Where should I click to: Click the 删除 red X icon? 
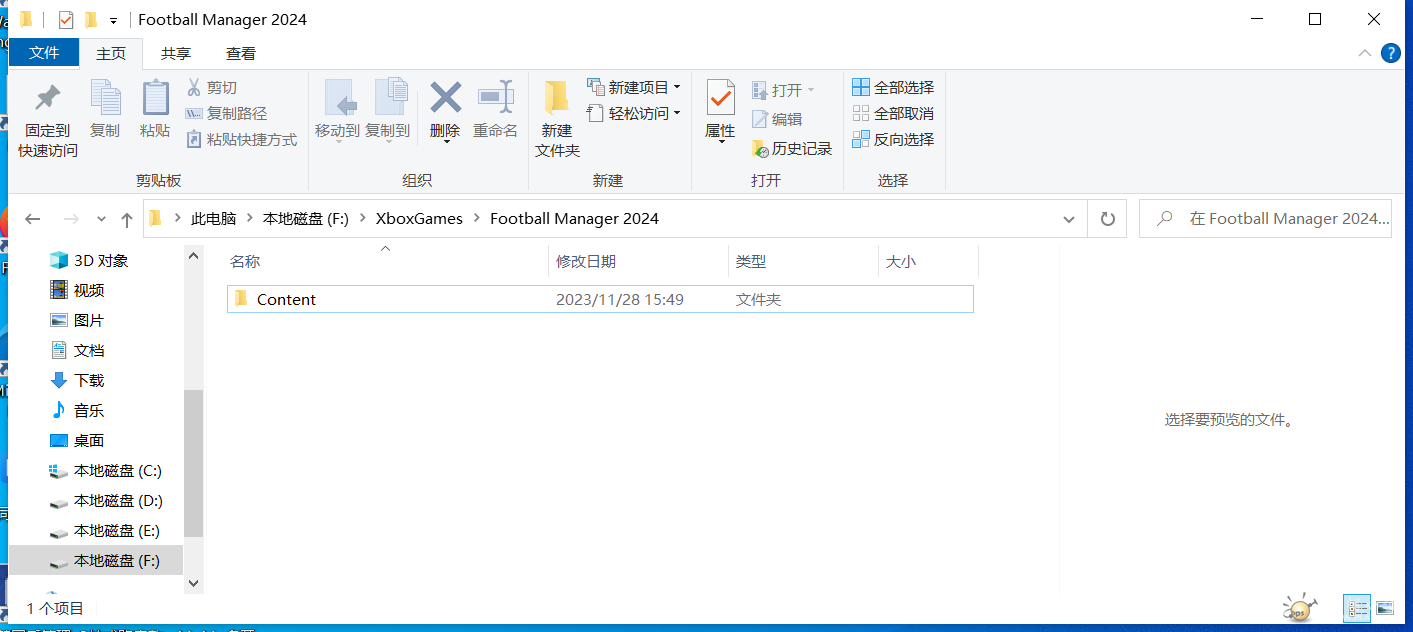445,98
